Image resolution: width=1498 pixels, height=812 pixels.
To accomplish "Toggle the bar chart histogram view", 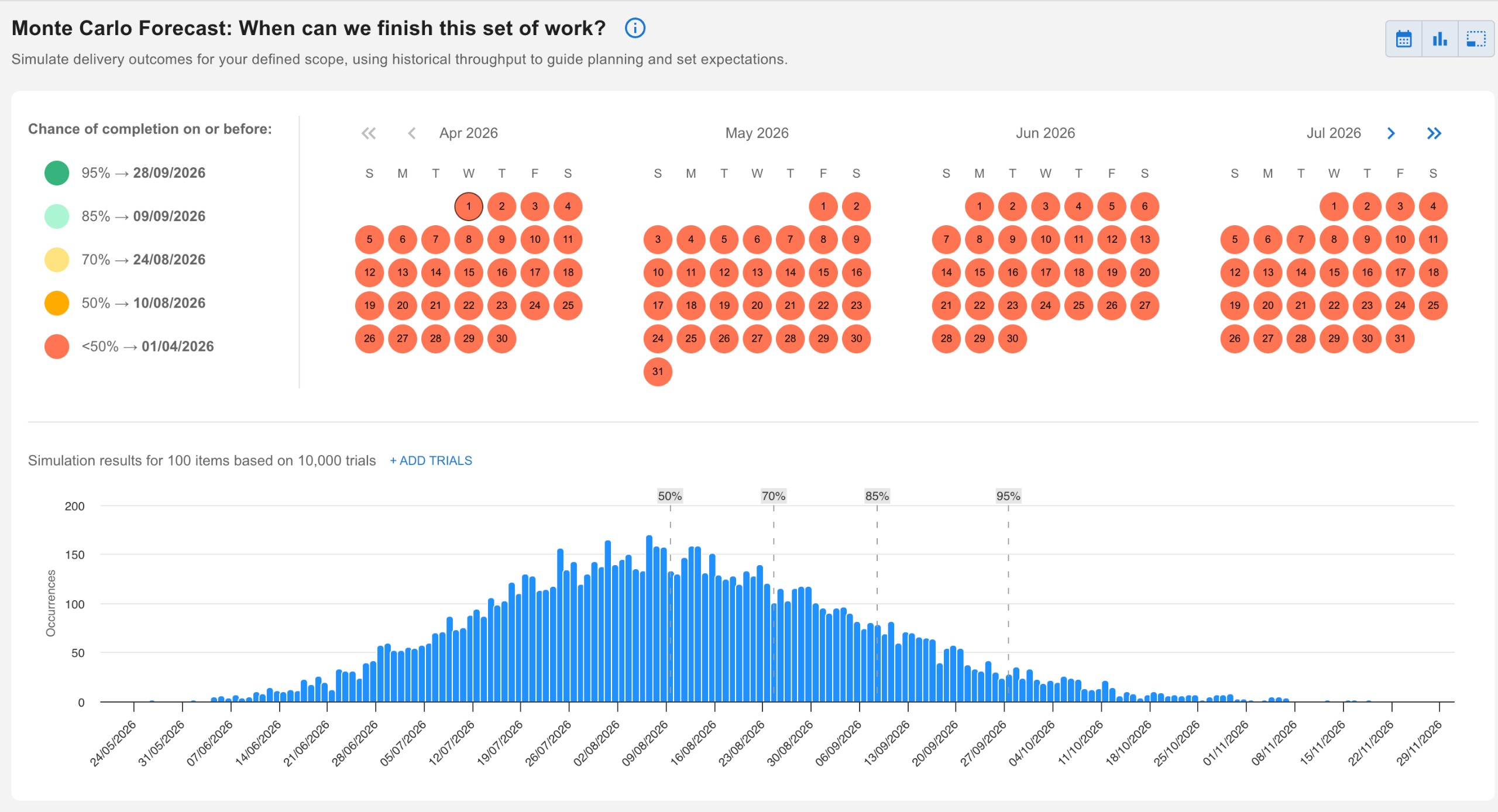I will click(1439, 39).
